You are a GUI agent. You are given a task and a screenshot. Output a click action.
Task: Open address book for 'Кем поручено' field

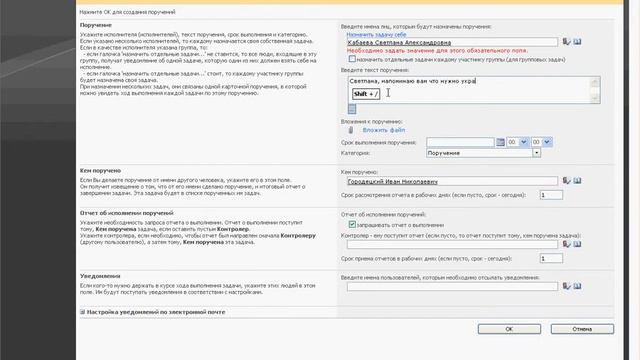577,180
